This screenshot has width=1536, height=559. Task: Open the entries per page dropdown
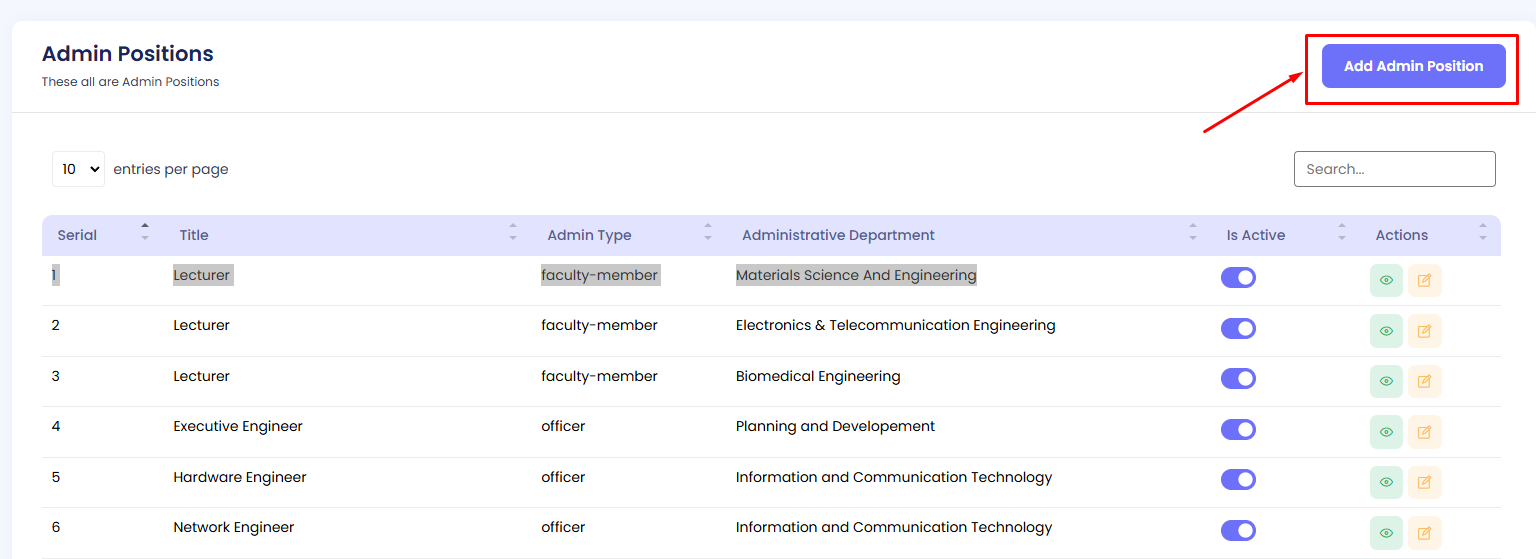78,169
